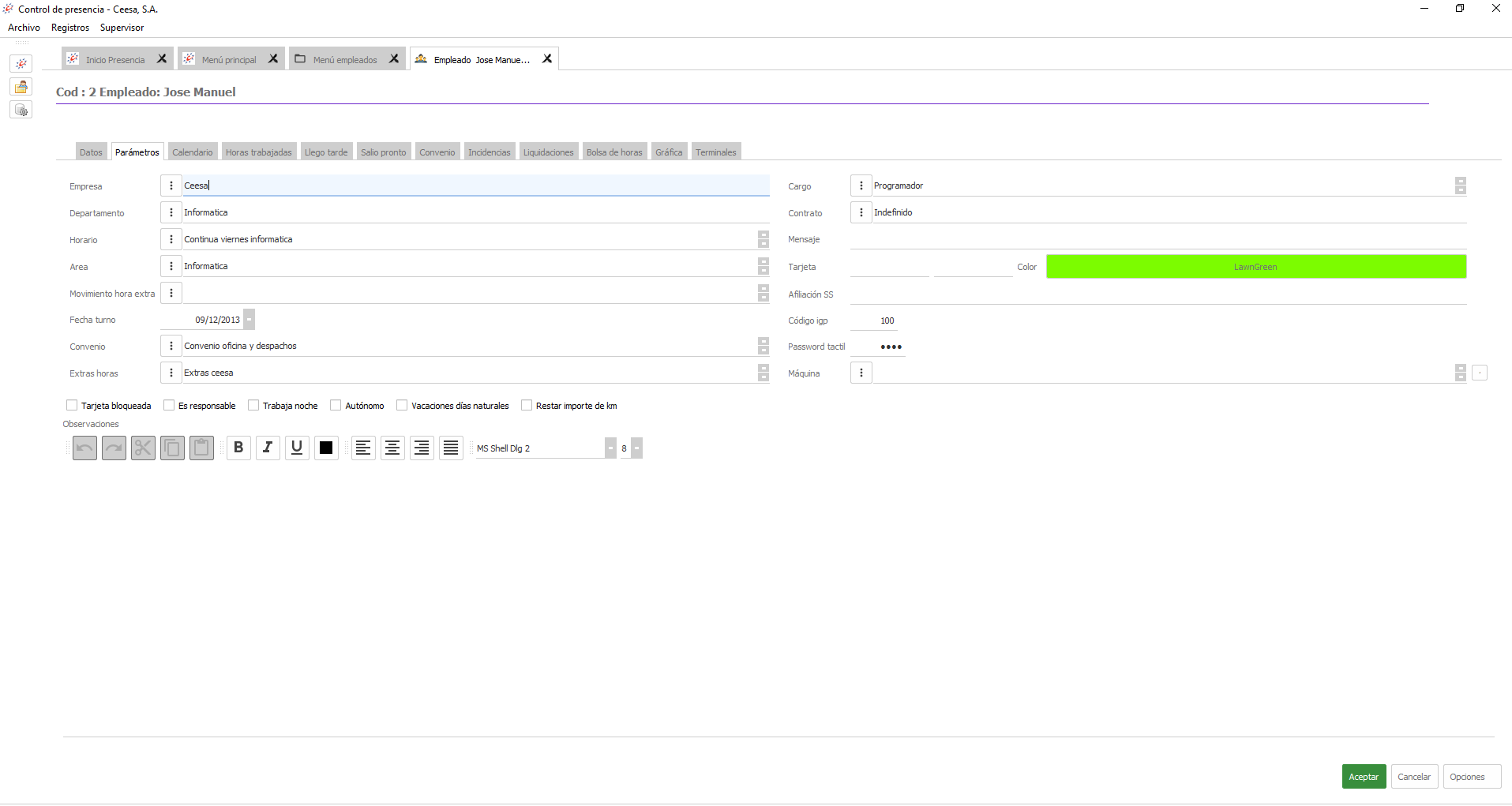Open the Archivo menu
Screen dimensions: 1512x806
click(x=24, y=28)
